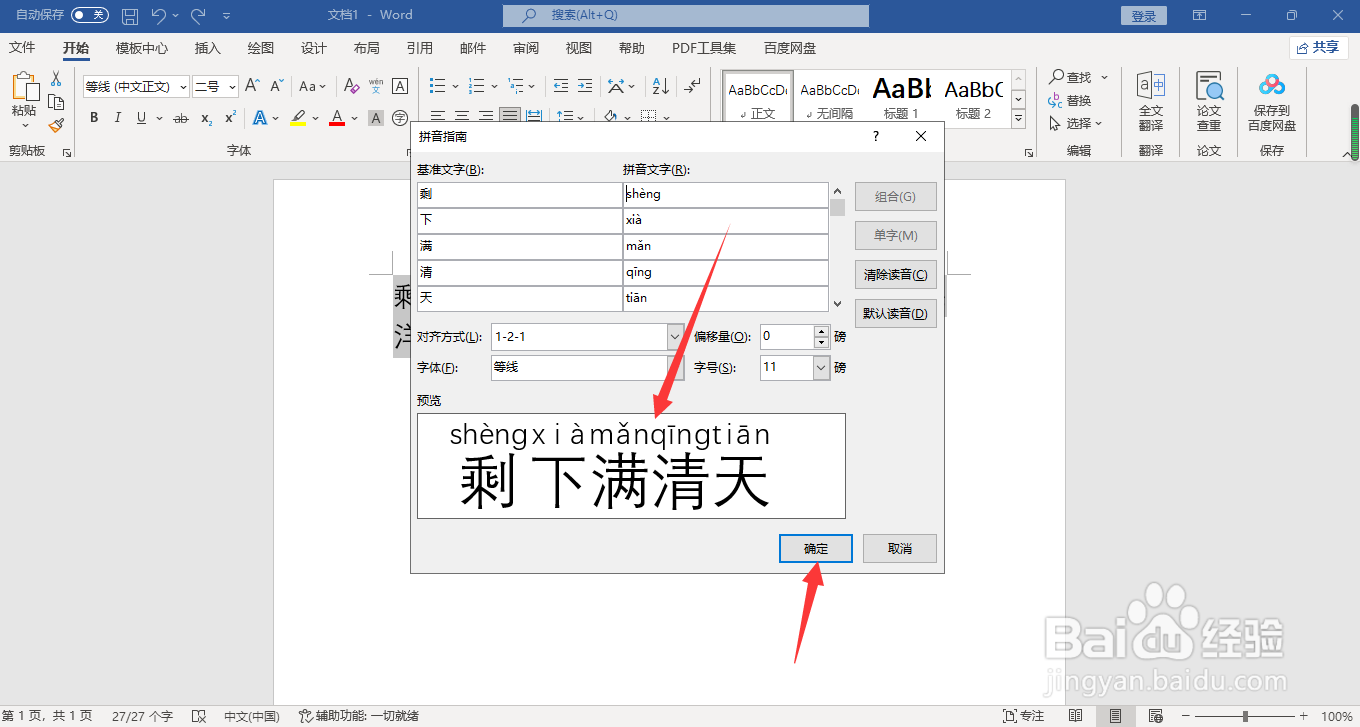The height and width of the screenshot is (727, 1360).
Task: Click the sort (排序) icon
Action: pos(659,86)
